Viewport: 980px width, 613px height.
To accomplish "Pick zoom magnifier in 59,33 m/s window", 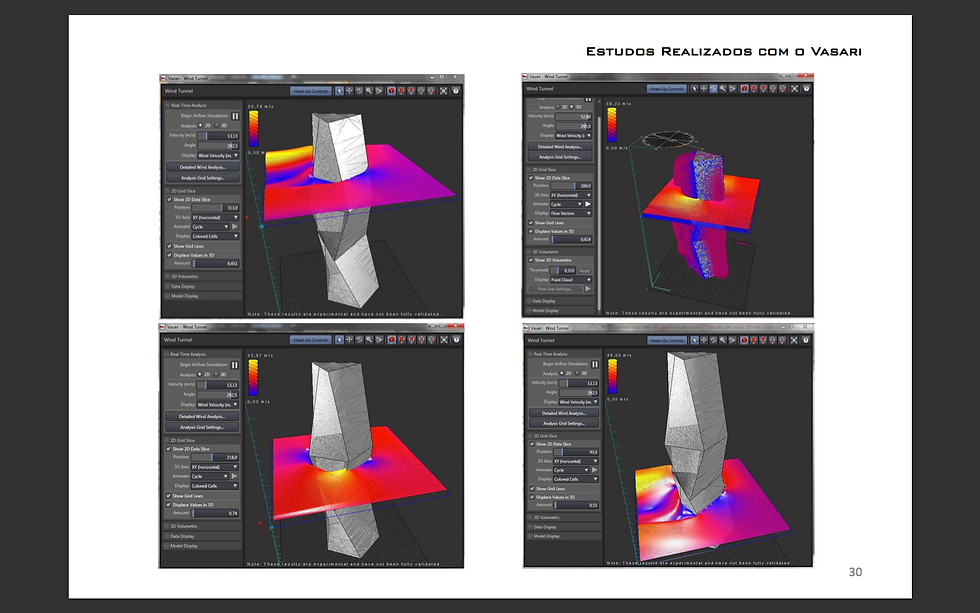I will point(723,89).
